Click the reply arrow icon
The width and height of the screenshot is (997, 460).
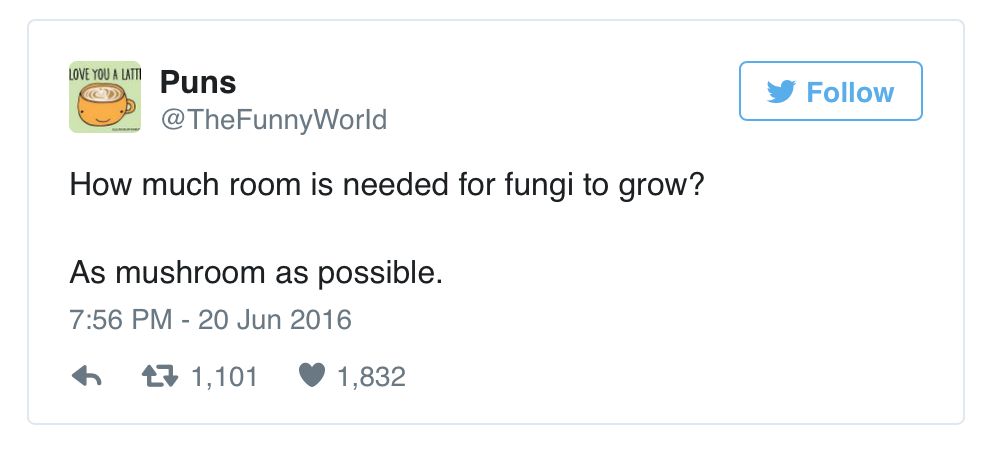point(88,377)
